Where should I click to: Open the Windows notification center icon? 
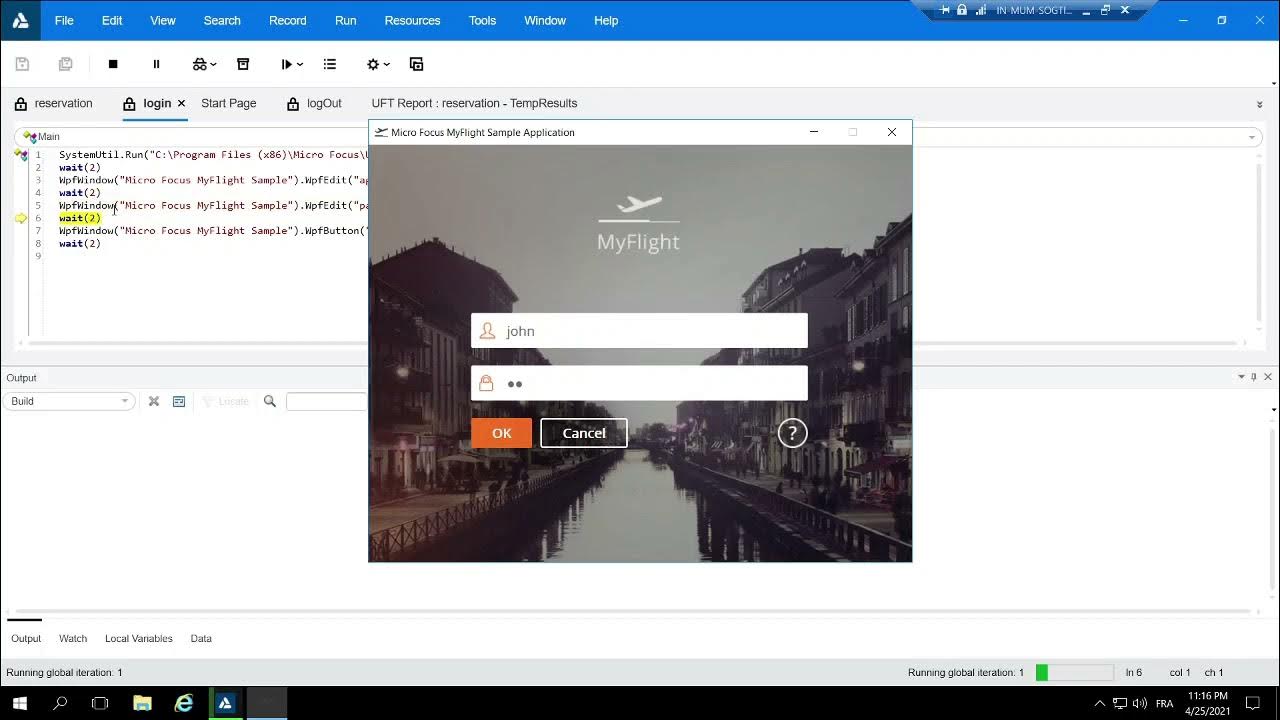pos(1252,703)
